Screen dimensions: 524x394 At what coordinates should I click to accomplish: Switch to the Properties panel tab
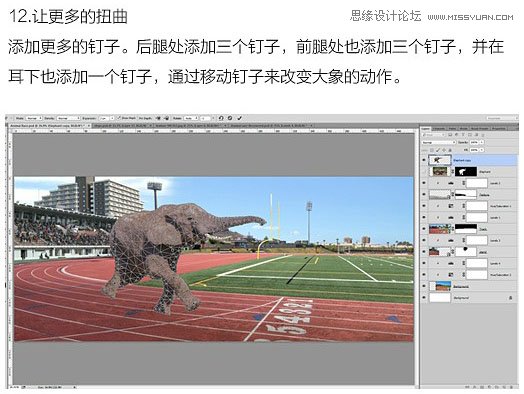tap(499, 129)
